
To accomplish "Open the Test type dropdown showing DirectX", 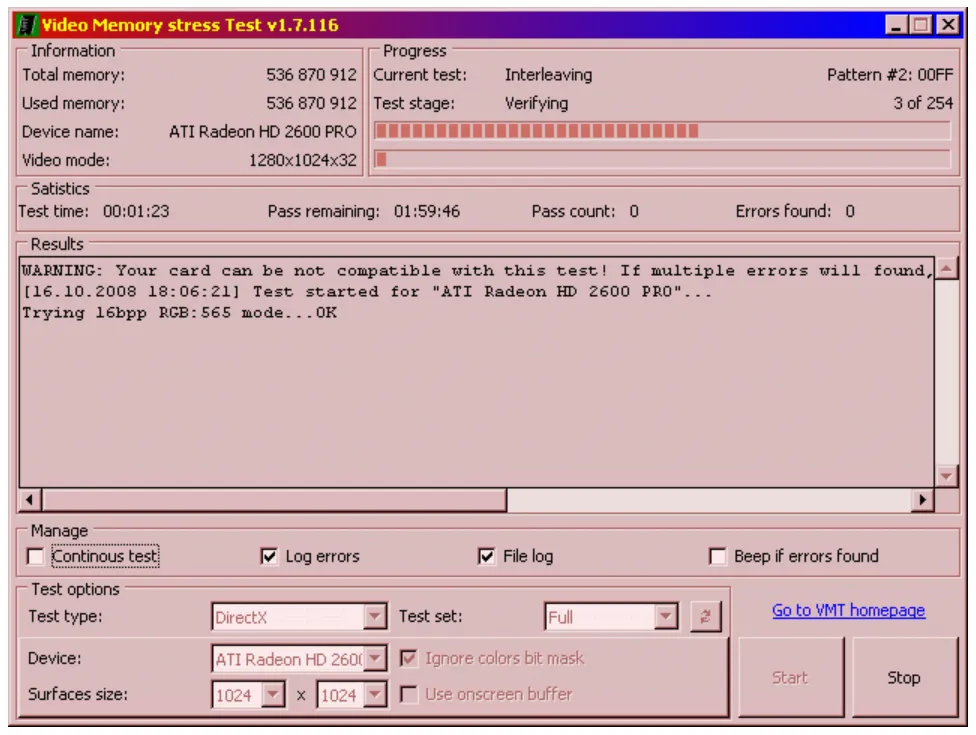I will click(373, 618).
